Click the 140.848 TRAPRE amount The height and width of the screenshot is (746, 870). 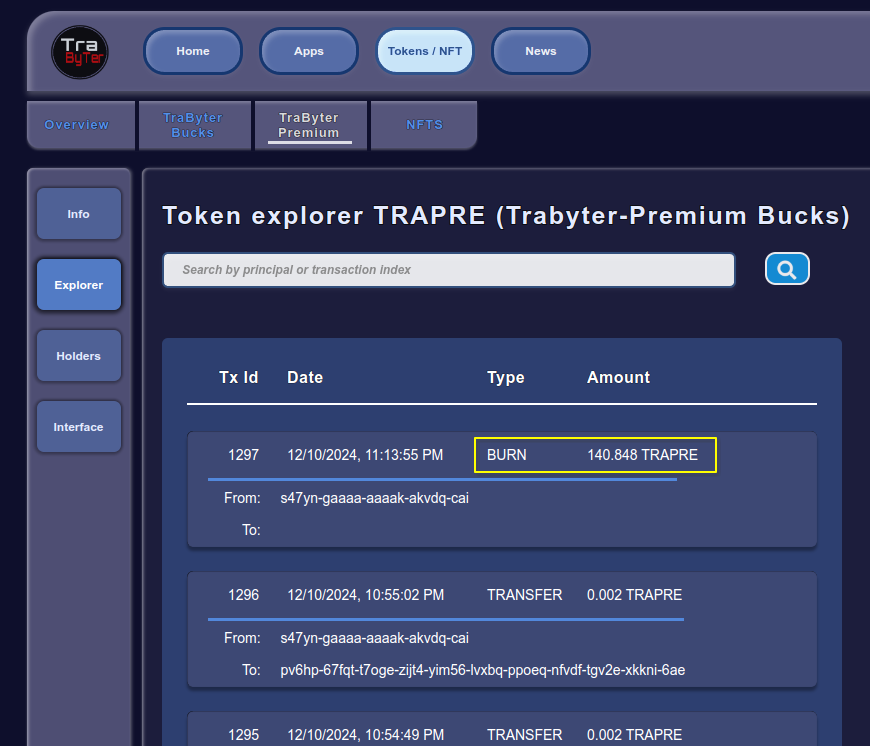pos(643,455)
